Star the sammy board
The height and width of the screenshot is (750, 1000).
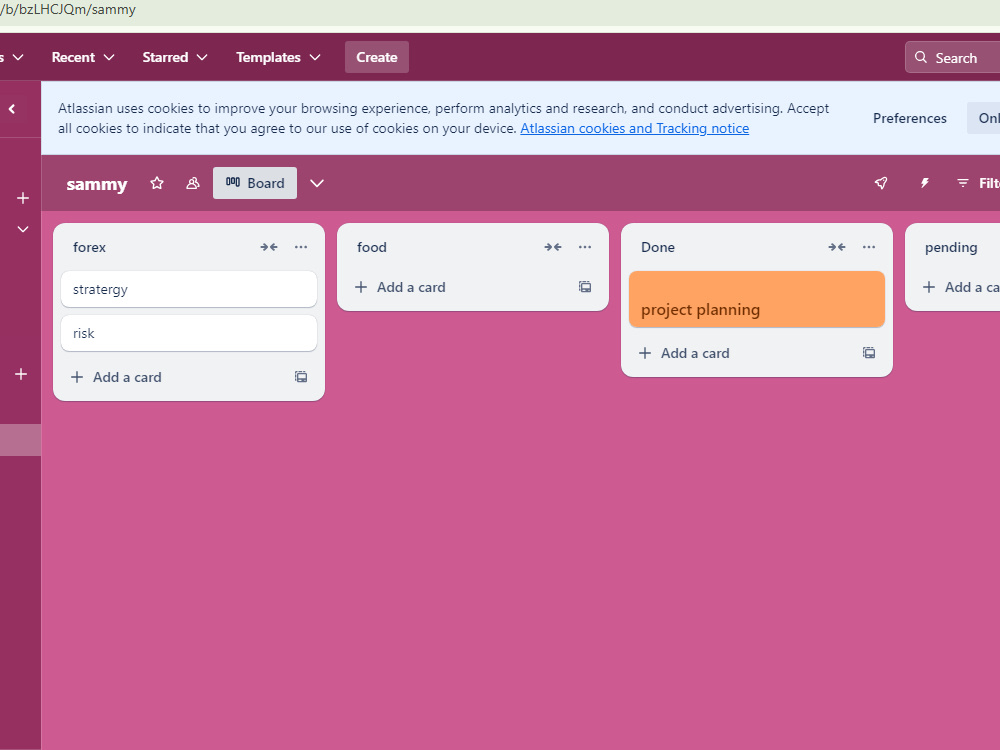pos(157,184)
